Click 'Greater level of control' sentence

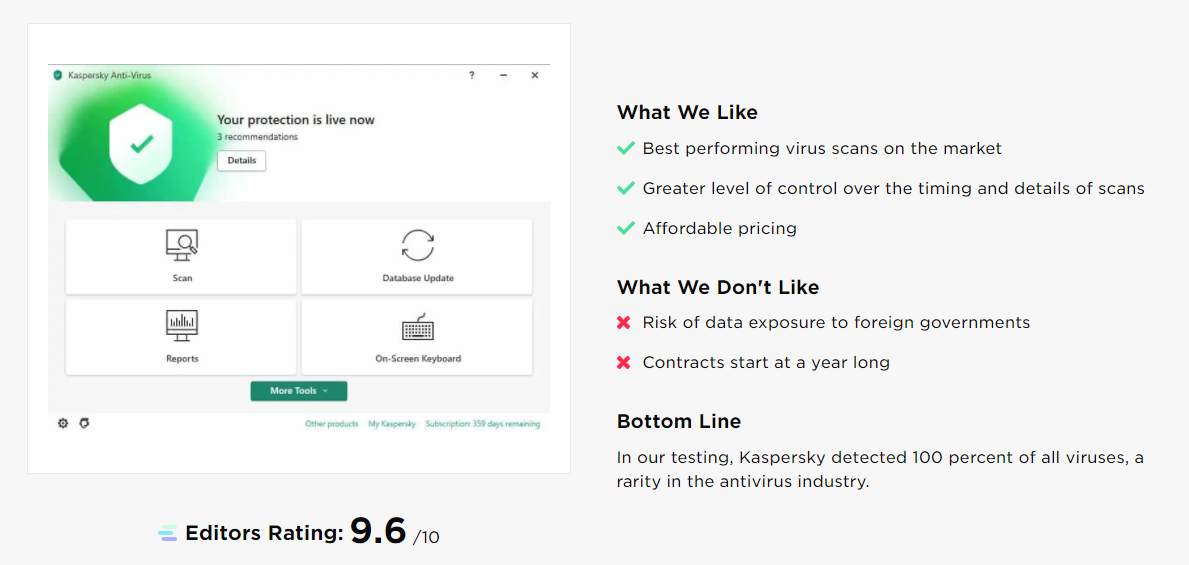[893, 188]
